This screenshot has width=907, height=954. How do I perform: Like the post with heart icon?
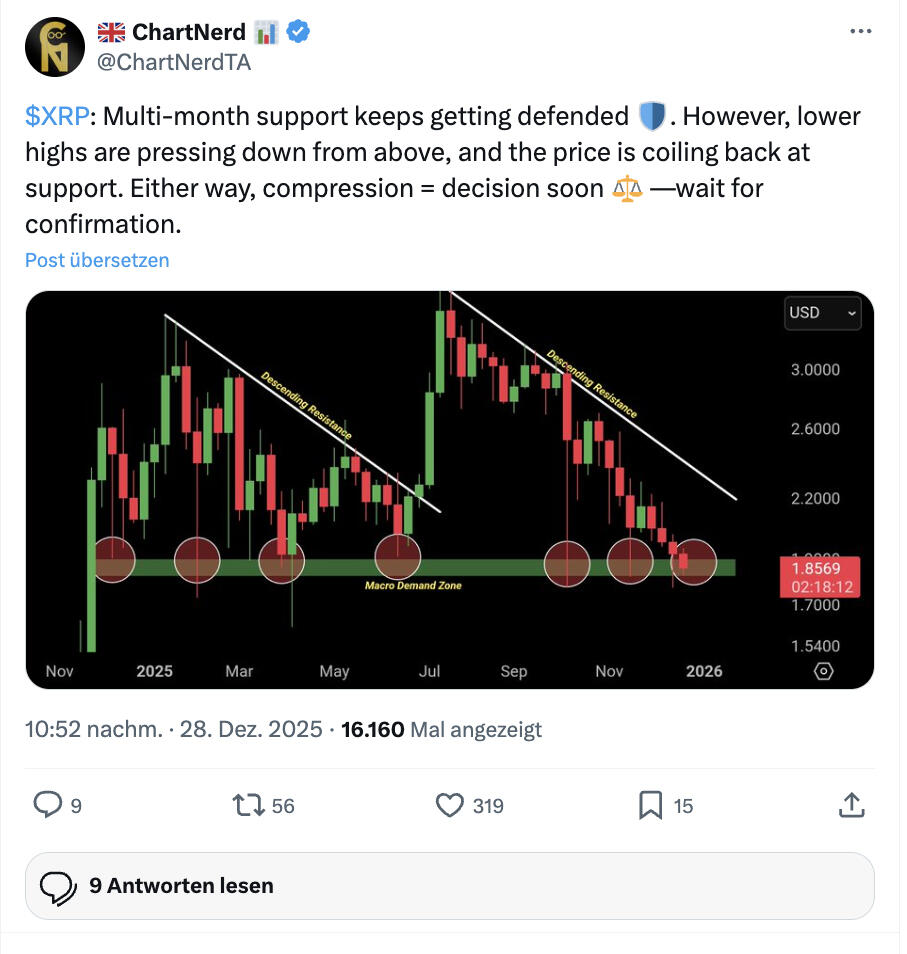(451, 805)
